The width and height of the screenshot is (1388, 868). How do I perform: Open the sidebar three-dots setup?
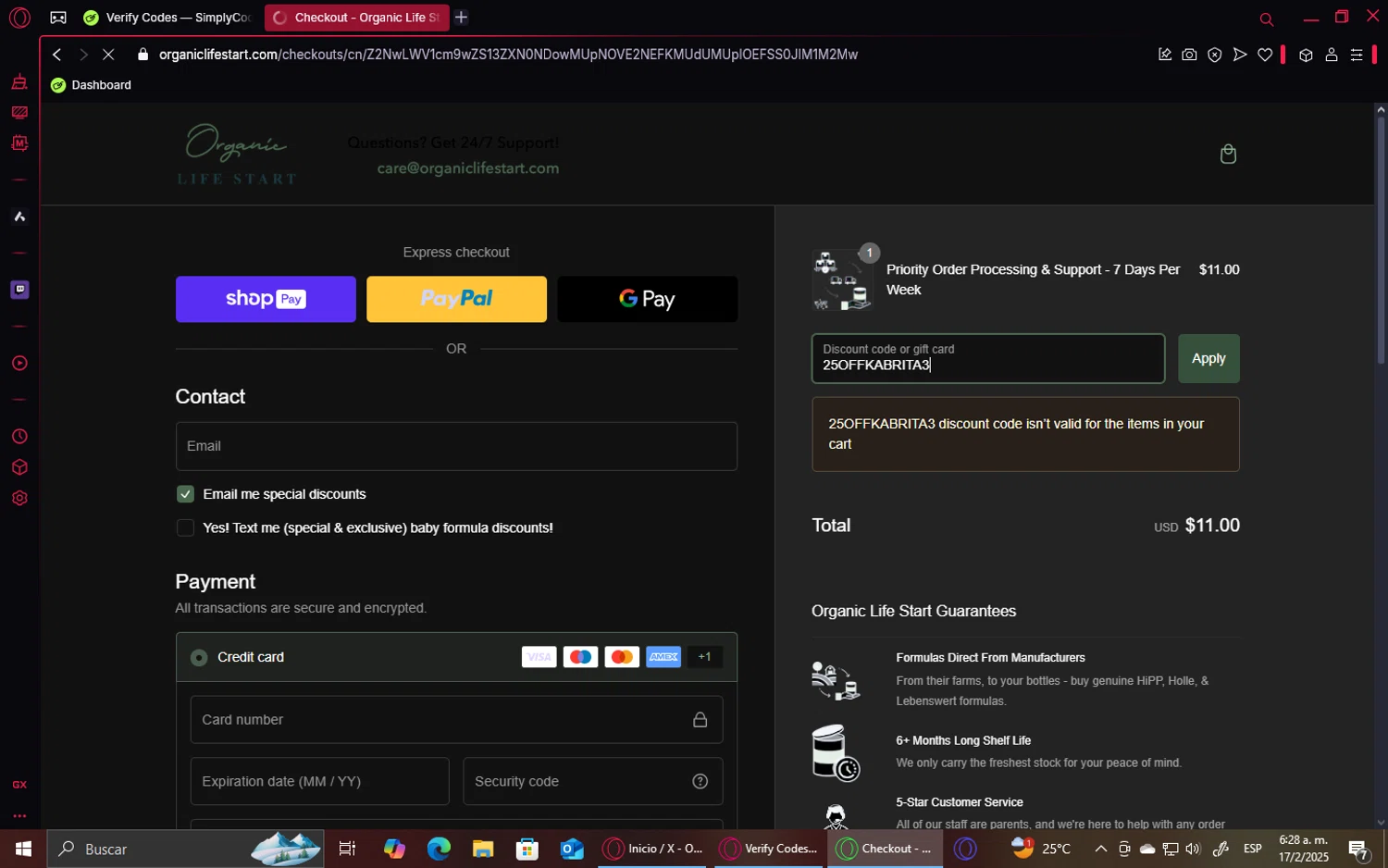click(x=19, y=816)
